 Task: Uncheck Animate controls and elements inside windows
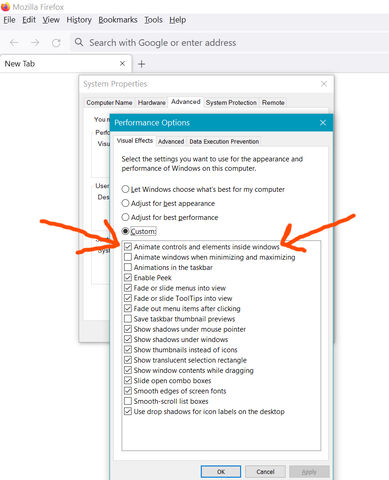click(x=128, y=247)
